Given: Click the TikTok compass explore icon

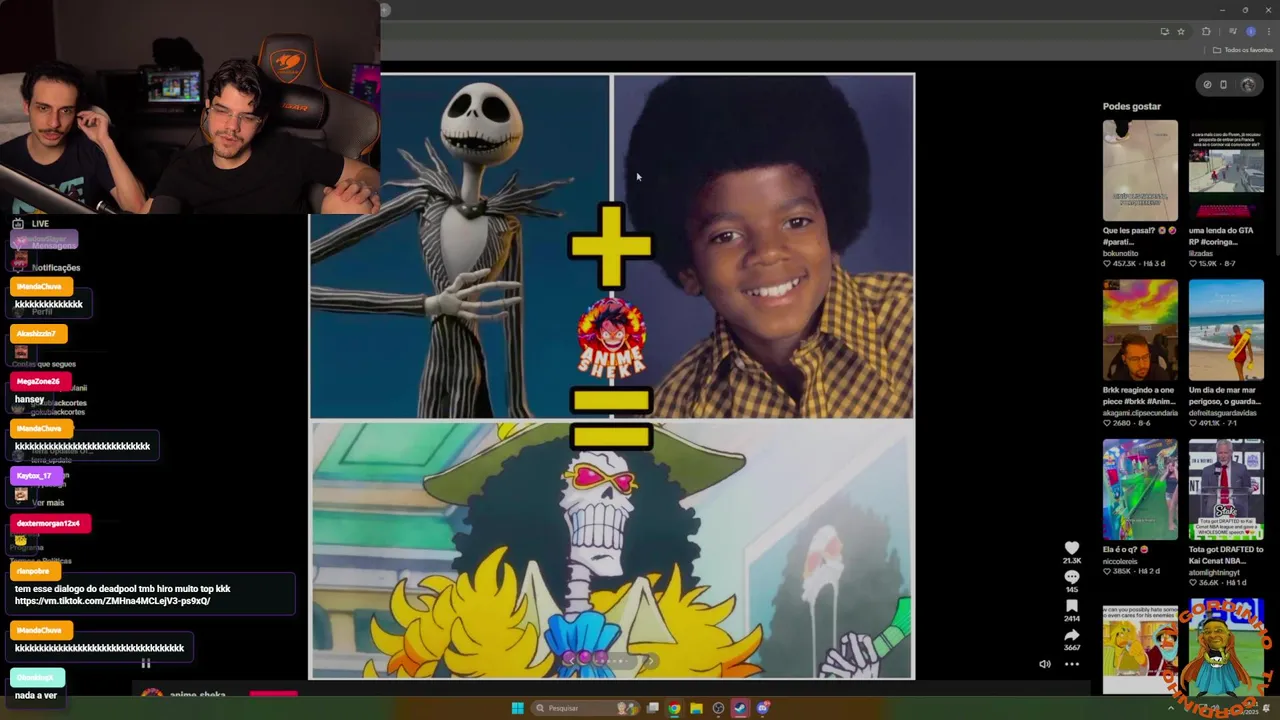Looking at the screenshot, I should point(1207,85).
